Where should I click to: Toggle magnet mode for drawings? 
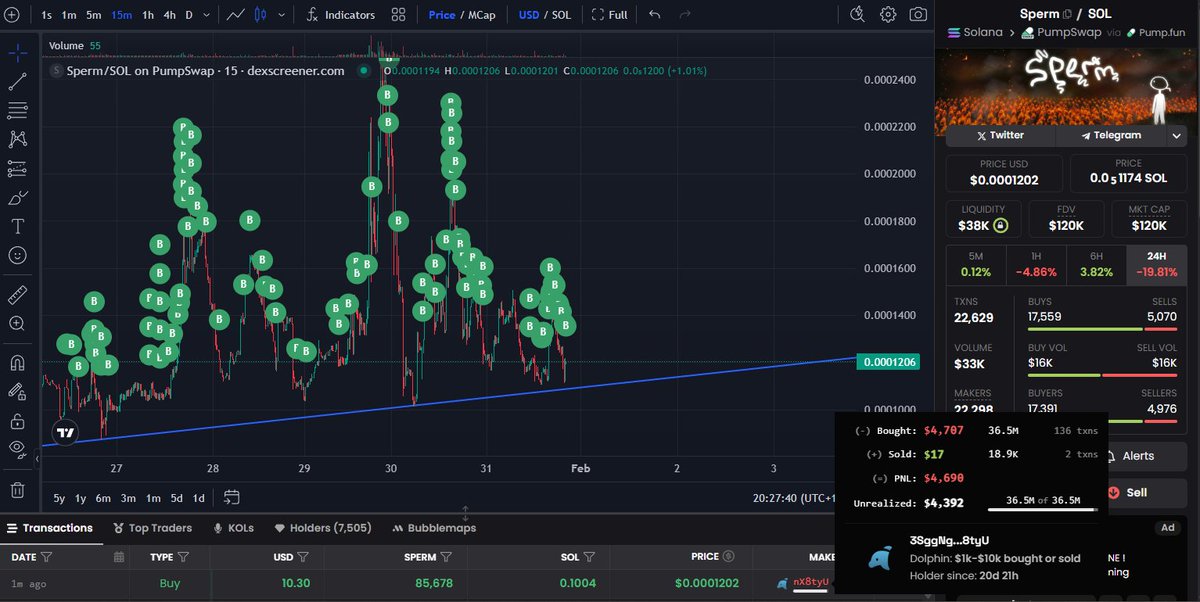(17, 362)
